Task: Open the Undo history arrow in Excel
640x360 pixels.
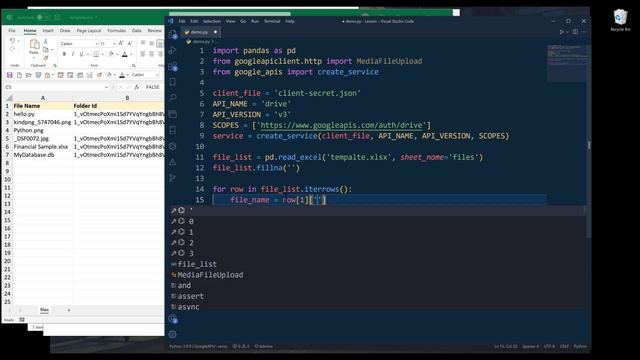Action: [18, 41]
